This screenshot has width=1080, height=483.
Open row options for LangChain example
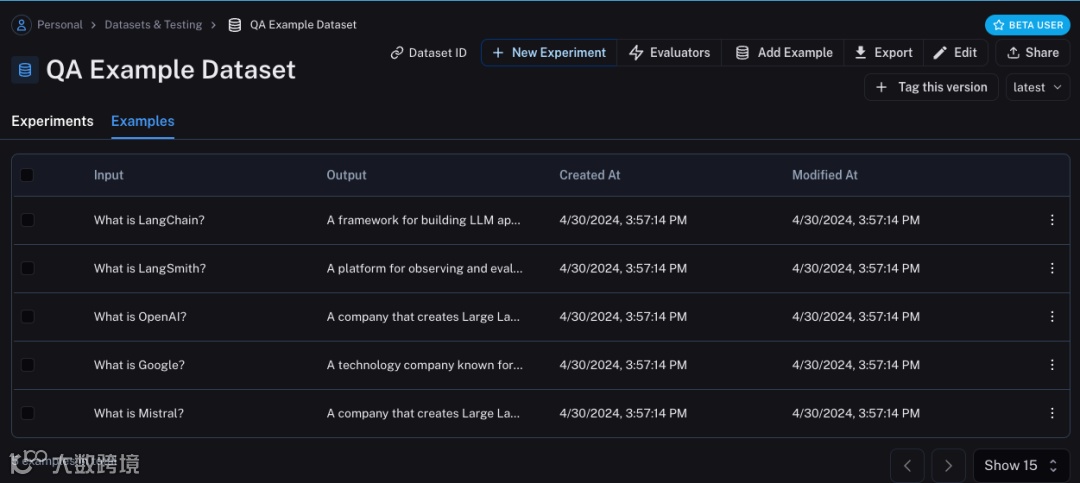point(1052,220)
